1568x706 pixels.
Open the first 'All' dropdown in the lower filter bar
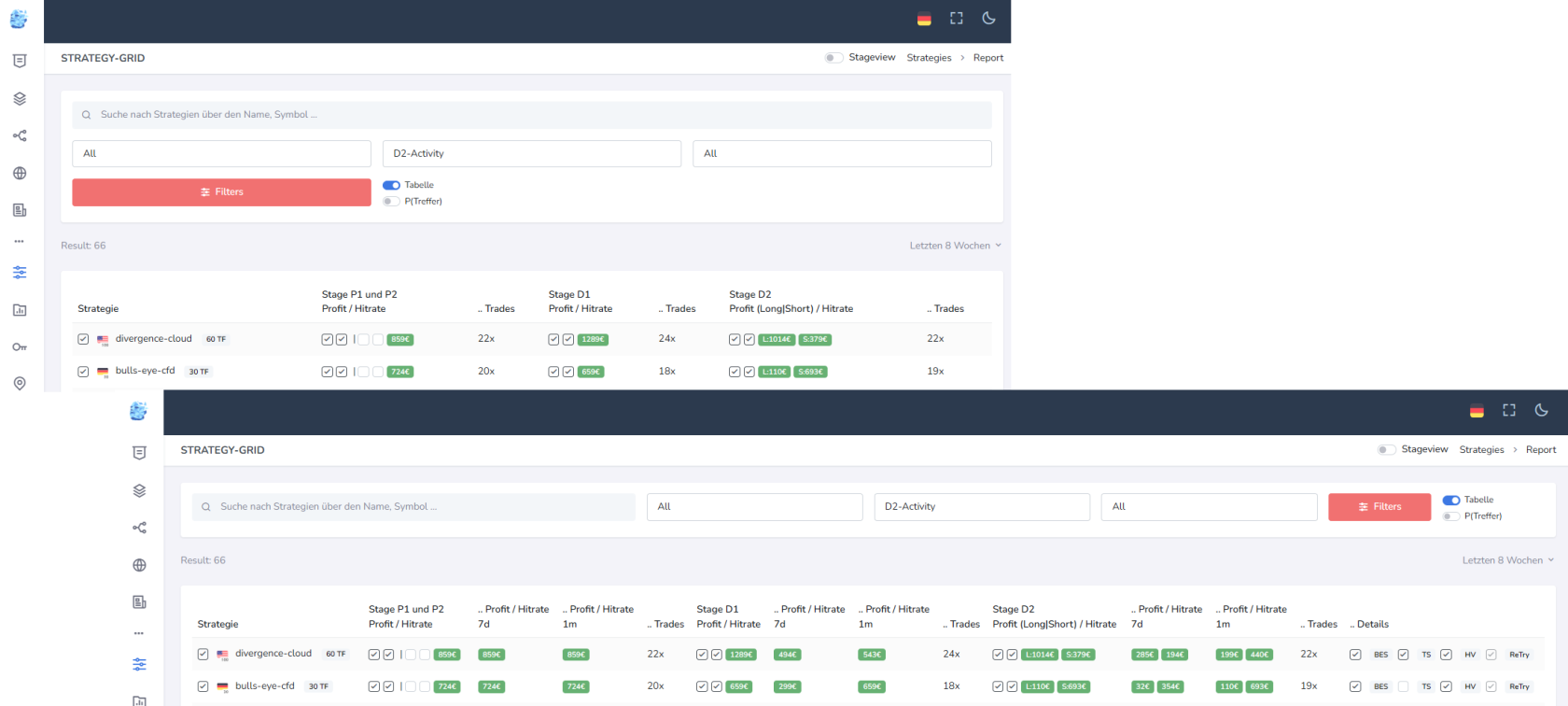(x=754, y=506)
